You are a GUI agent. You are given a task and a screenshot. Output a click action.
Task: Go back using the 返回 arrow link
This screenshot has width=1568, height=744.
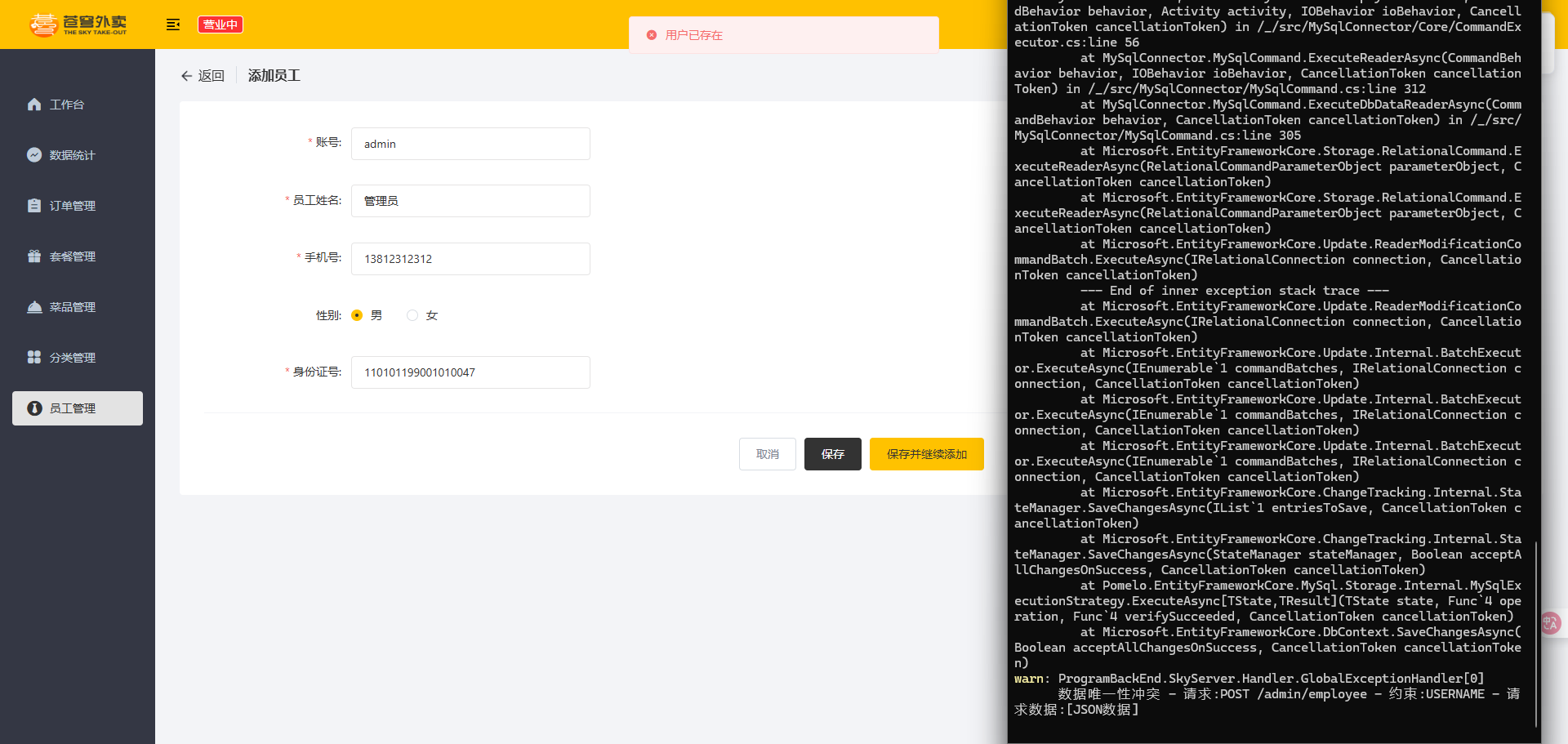coord(203,76)
